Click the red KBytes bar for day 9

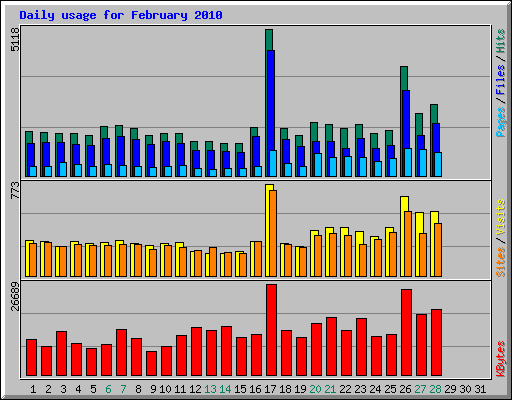(x=151, y=364)
